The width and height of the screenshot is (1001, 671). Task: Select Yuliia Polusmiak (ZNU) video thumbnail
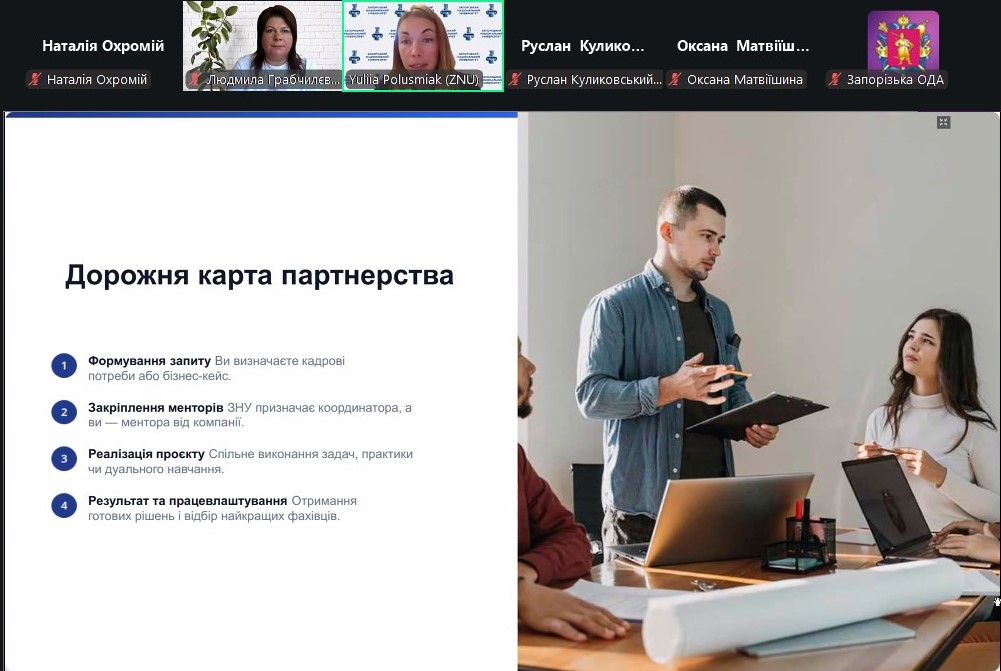click(x=423, y=46)
